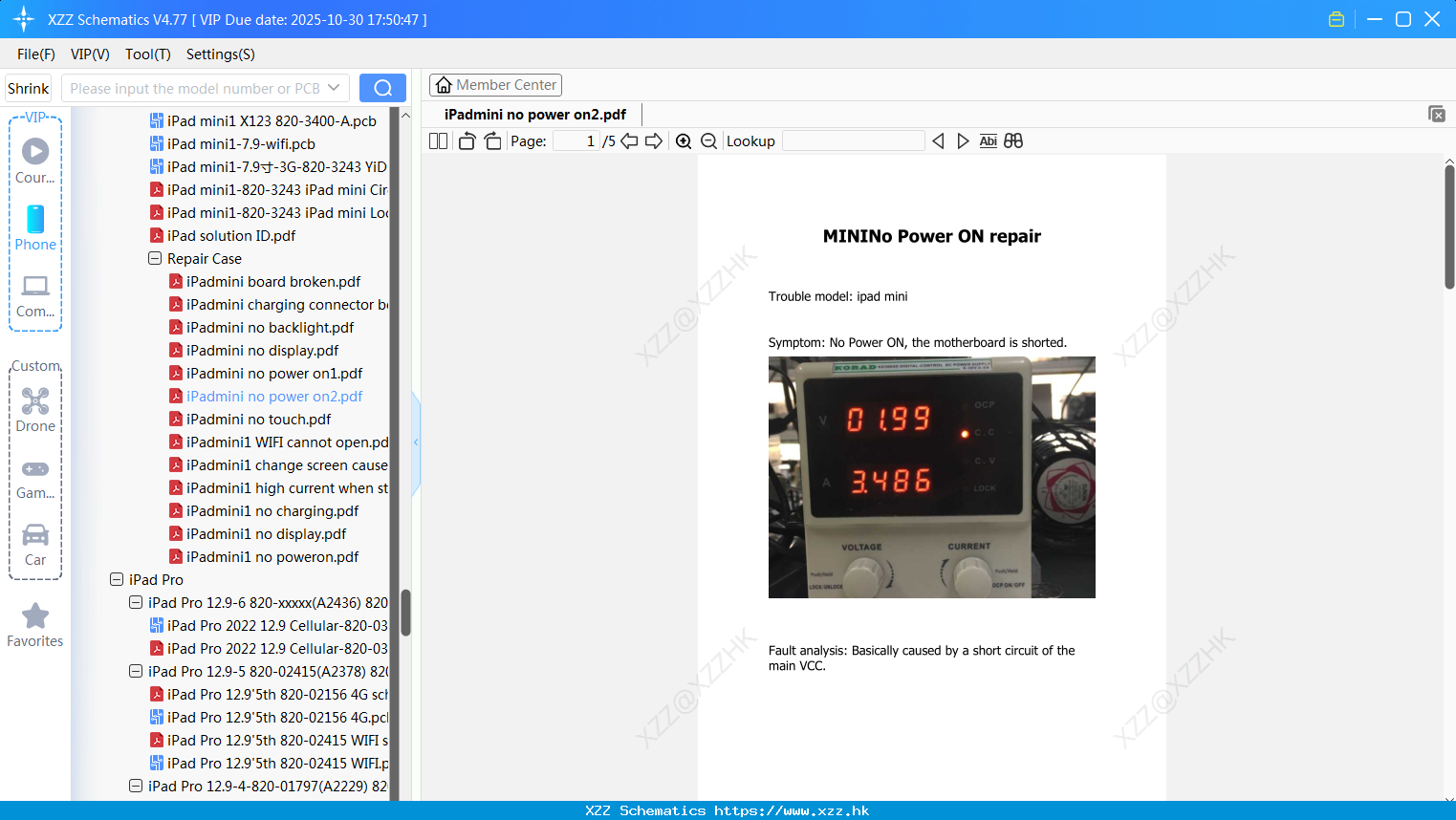
Task: Click the Shrink button
Action: click(29, 88)
